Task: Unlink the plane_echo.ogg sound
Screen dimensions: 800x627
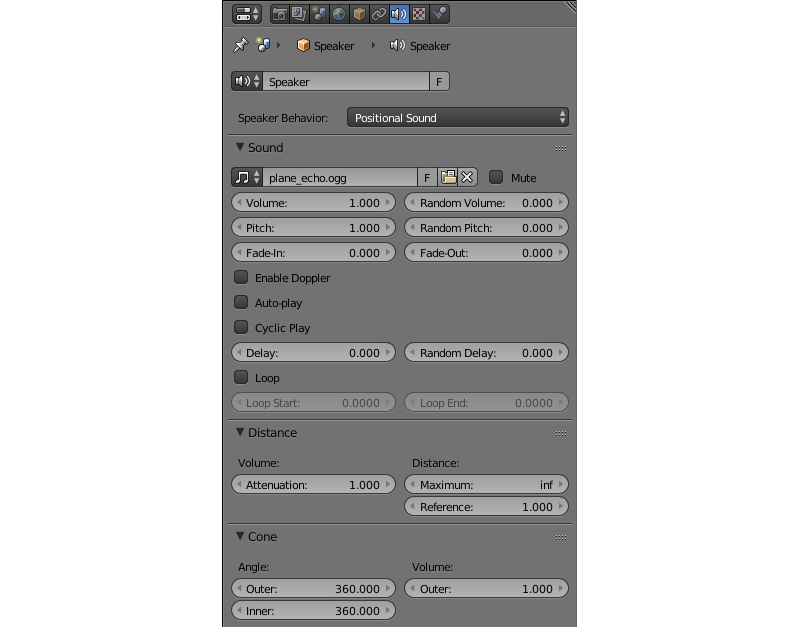Action: (x=467, y=177)
